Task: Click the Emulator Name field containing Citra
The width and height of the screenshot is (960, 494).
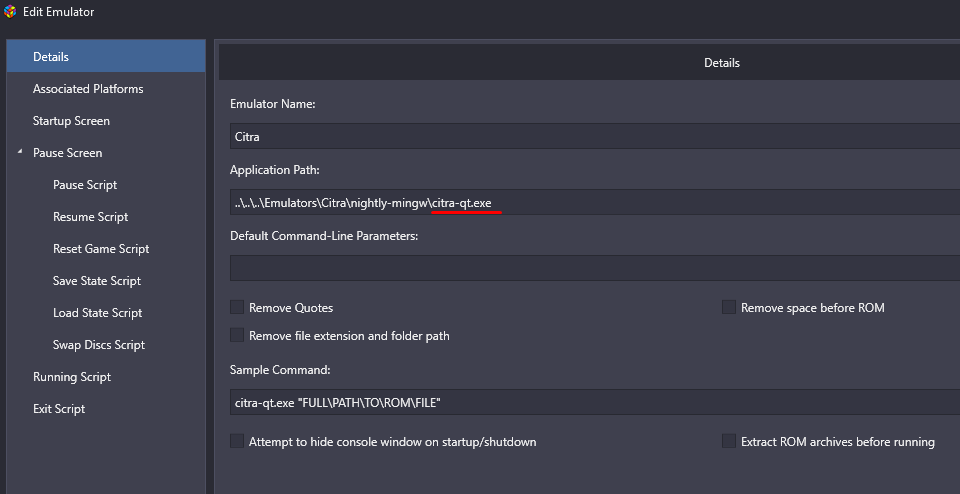Action: (595, 136)
